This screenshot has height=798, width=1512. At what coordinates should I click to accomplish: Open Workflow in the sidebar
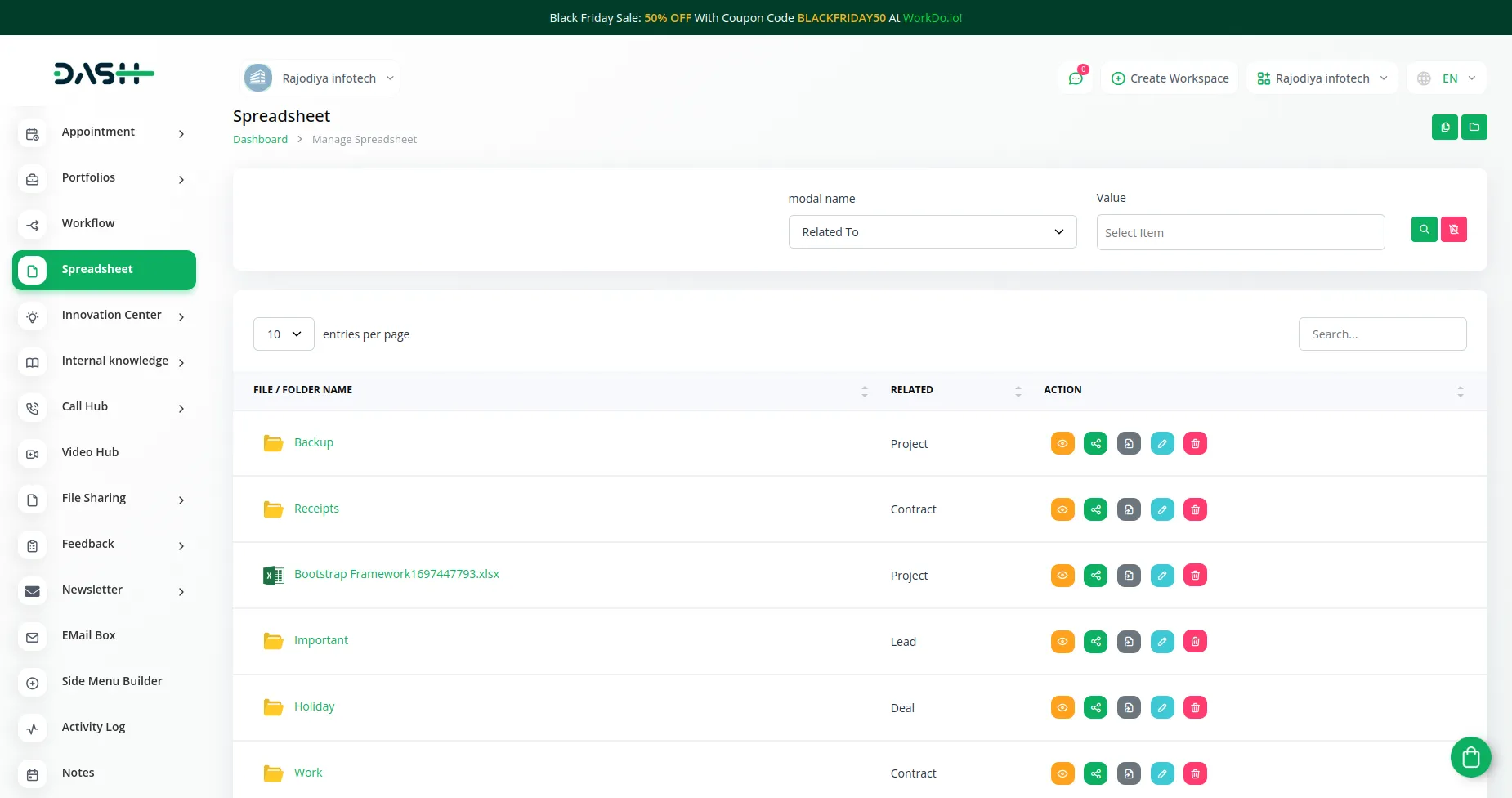pos(104,224)
